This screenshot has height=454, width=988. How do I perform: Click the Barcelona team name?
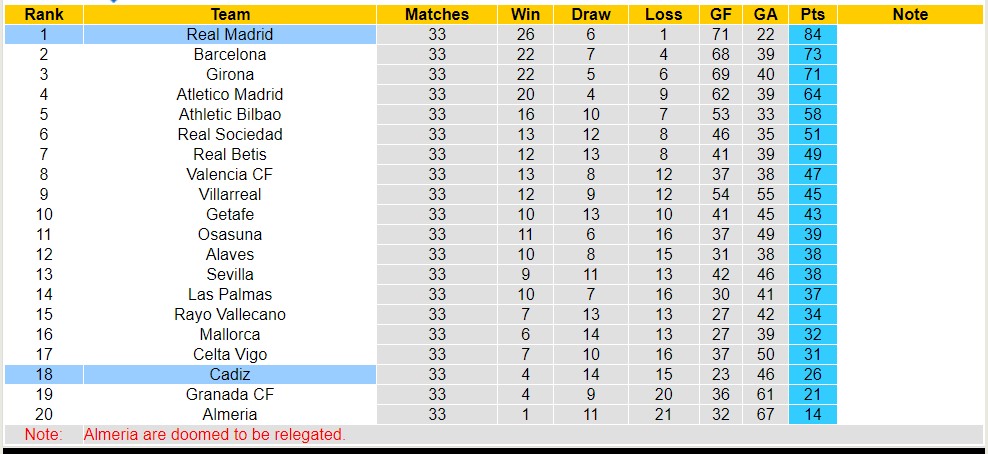tap(230, 54)
